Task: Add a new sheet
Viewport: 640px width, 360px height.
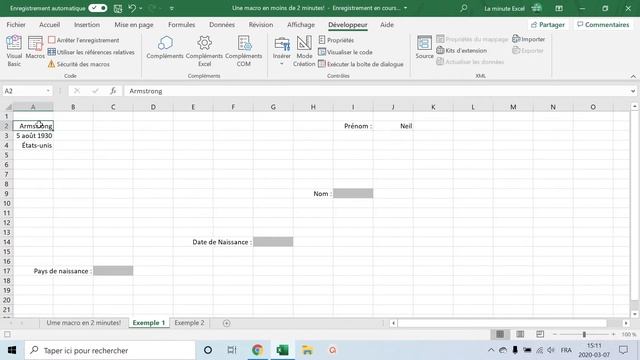Action: 227,323
